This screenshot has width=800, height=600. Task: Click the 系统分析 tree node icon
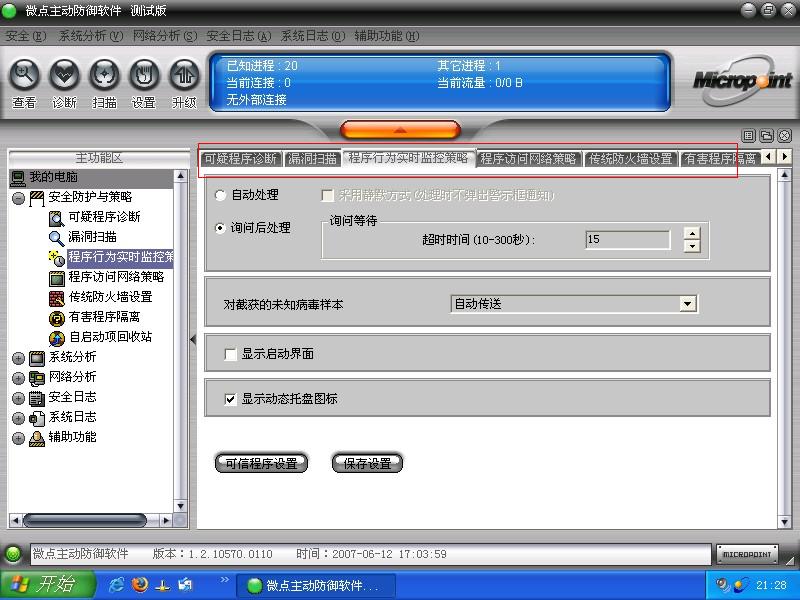(37, 358)
